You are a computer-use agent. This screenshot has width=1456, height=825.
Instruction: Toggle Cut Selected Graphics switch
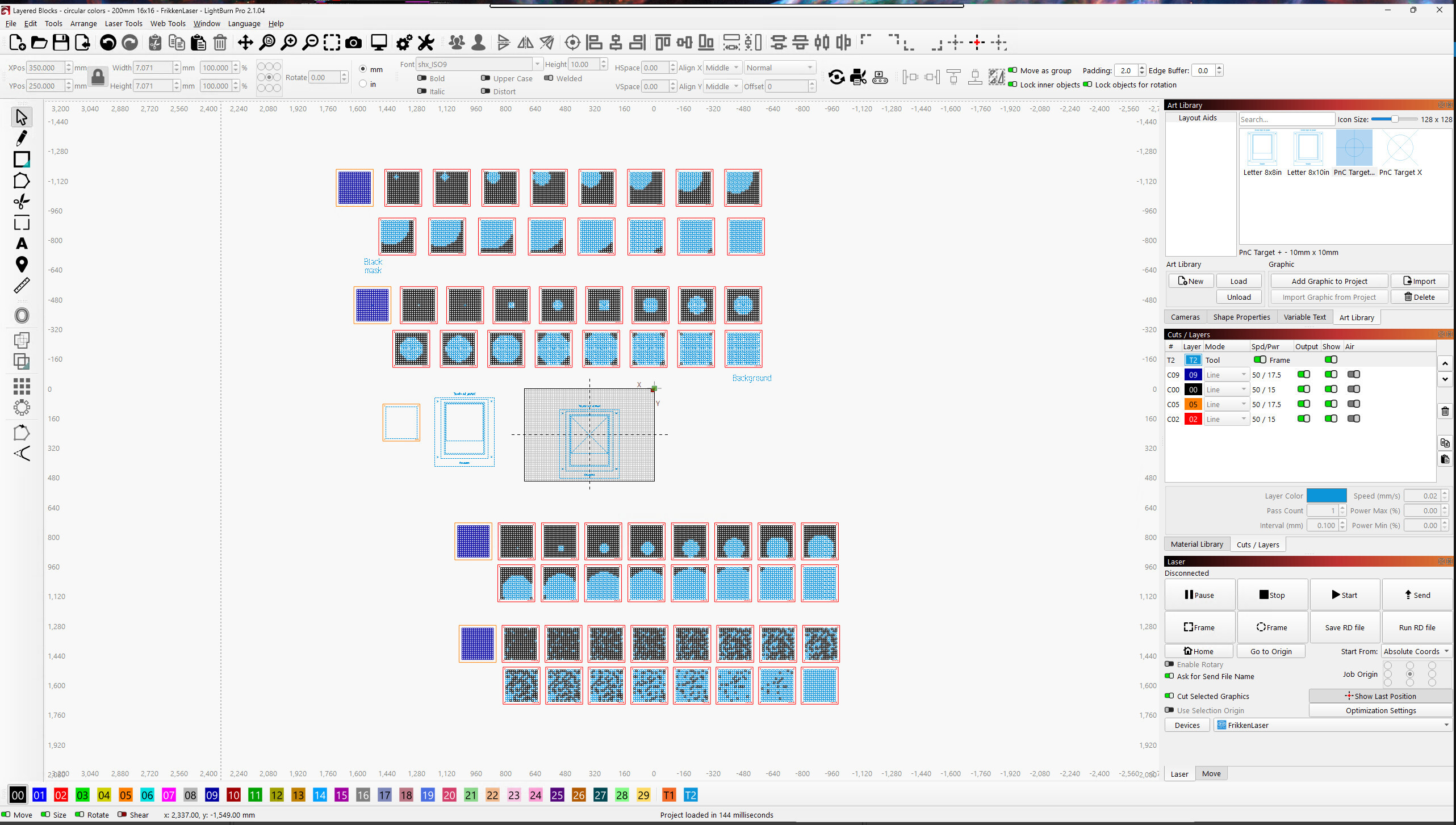coord(1169,696)
